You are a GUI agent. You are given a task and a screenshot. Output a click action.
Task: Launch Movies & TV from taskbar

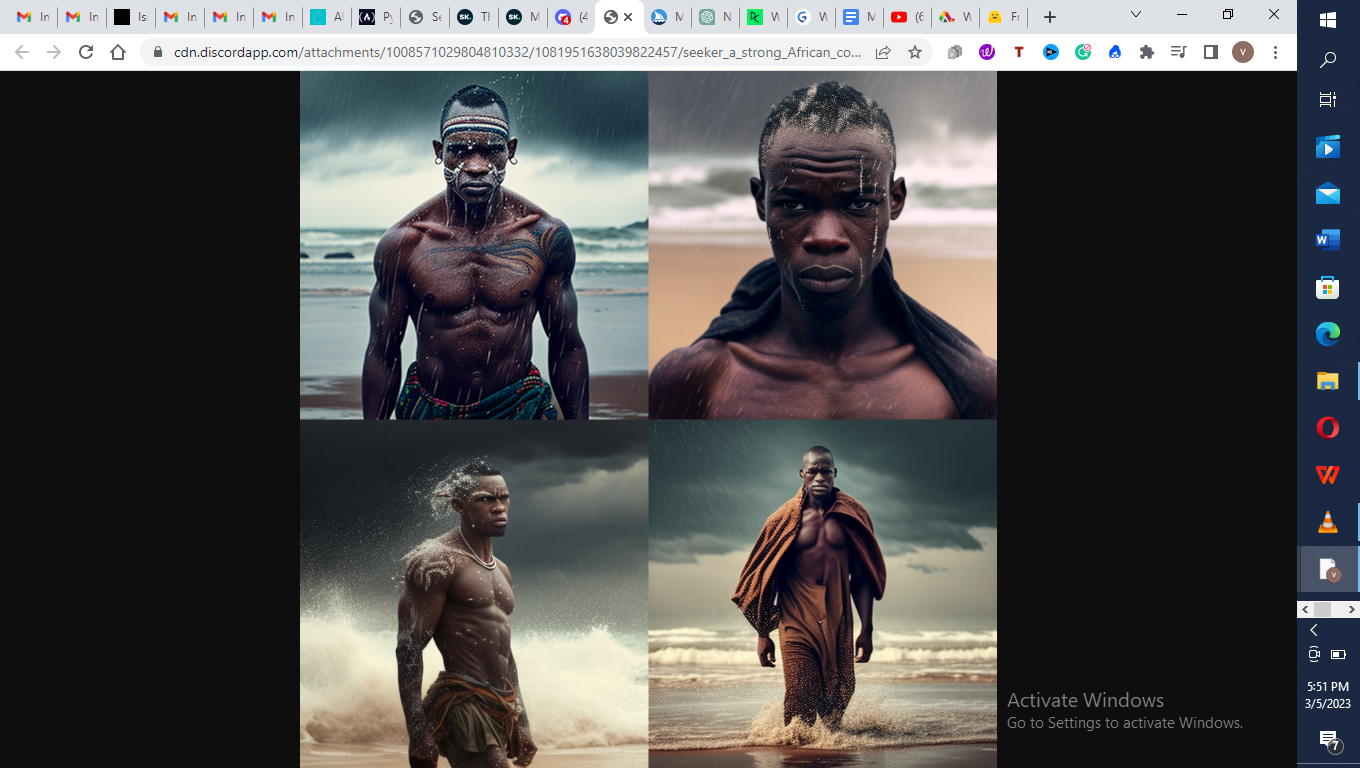pos(1328,147)
